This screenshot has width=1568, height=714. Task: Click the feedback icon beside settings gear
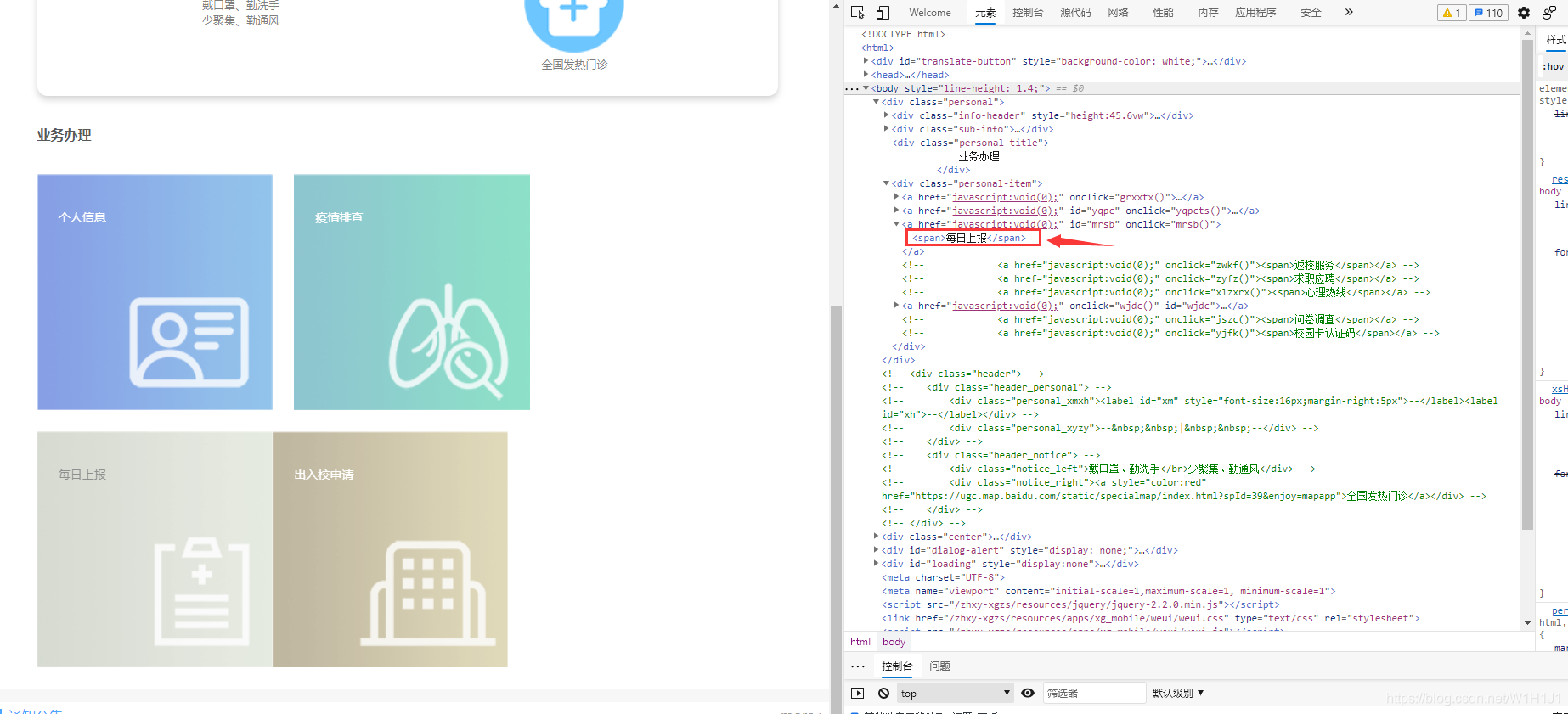[1549, 13]
